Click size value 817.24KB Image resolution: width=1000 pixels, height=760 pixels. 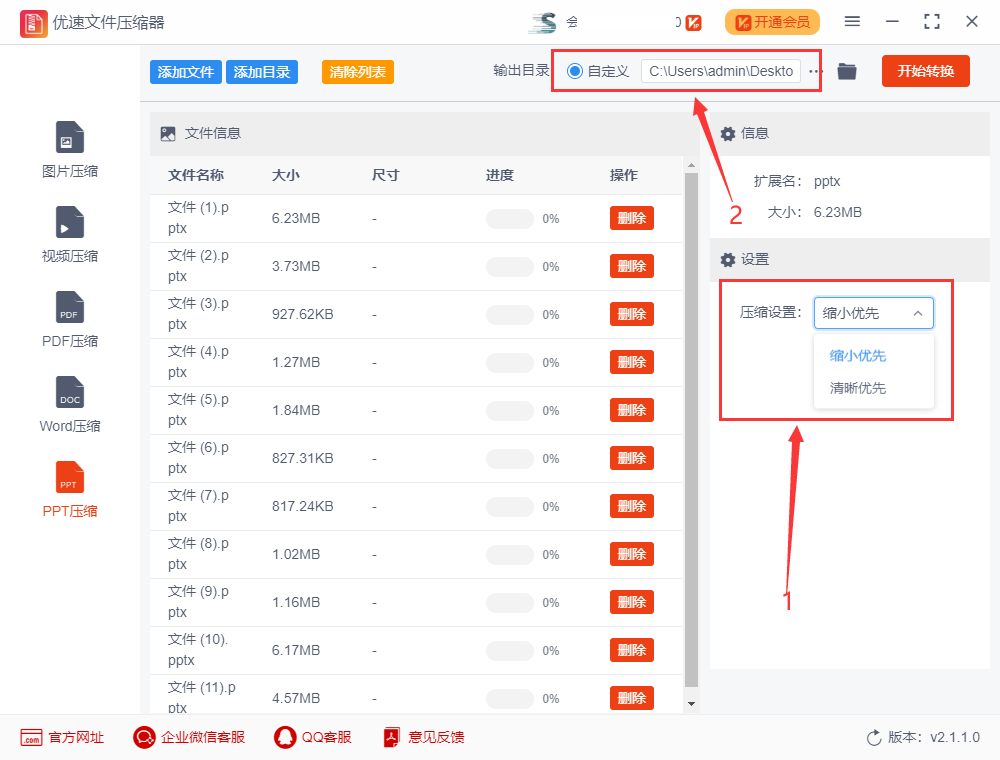[x=302, y=506]
